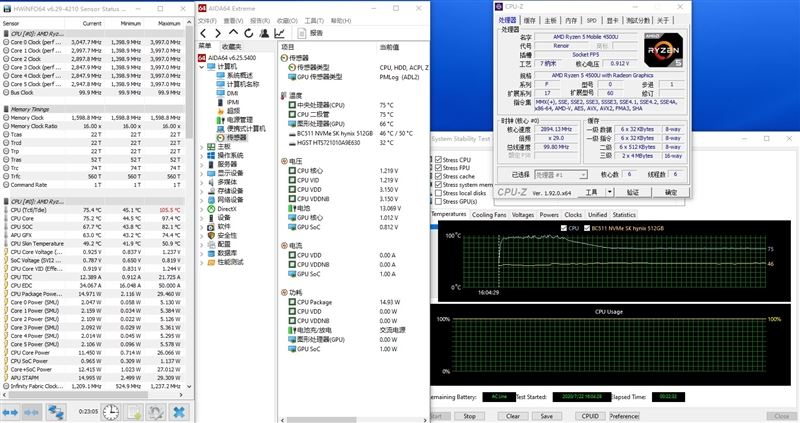Toggle Stress FPU checkbox
The height and width of the screenshot is (423, 800).
[438, 168]
